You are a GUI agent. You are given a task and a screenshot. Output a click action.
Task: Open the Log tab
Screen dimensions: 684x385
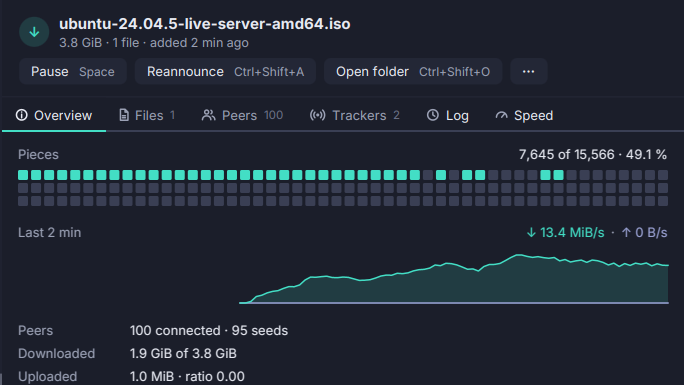coord(448,116)
